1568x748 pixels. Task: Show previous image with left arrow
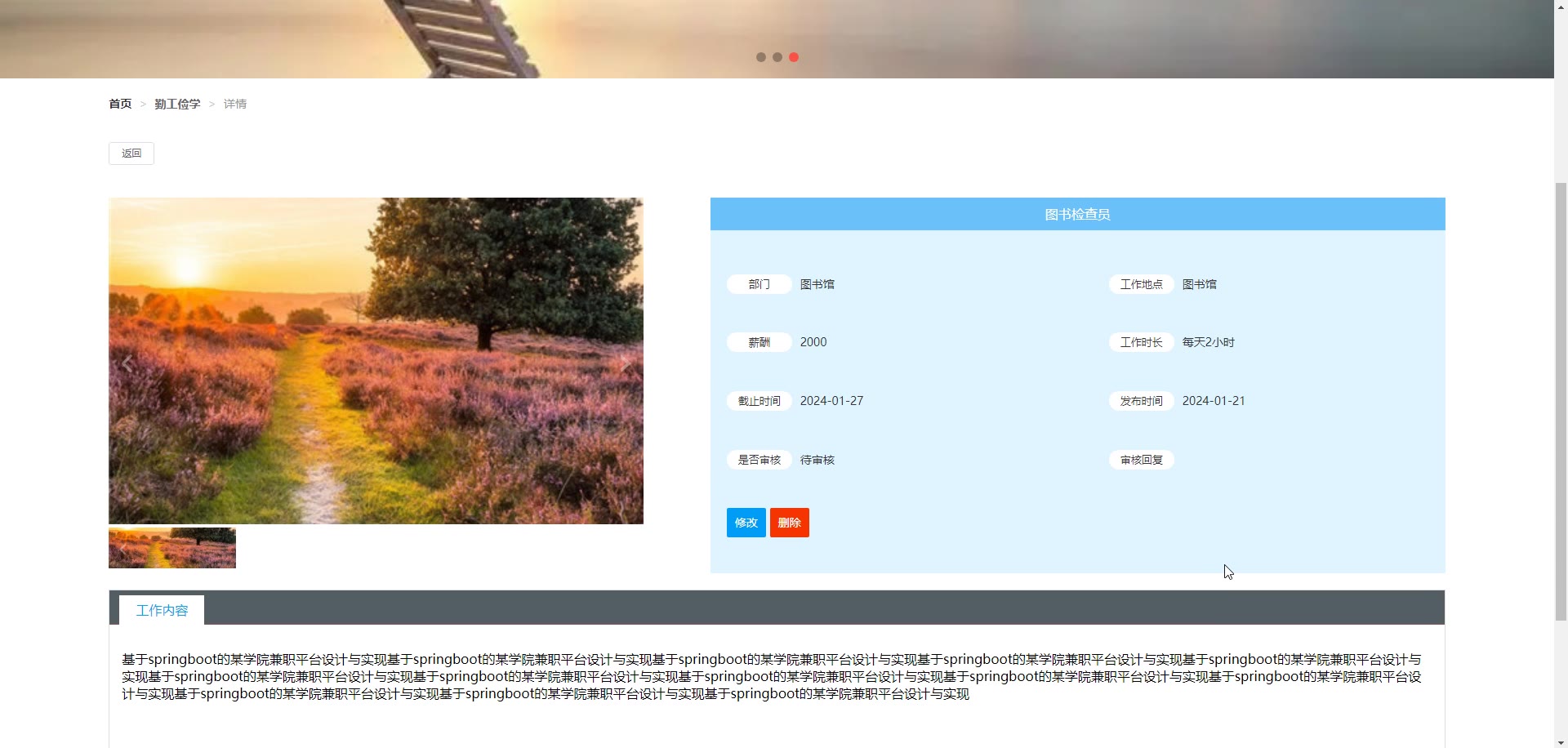[127, 364]
